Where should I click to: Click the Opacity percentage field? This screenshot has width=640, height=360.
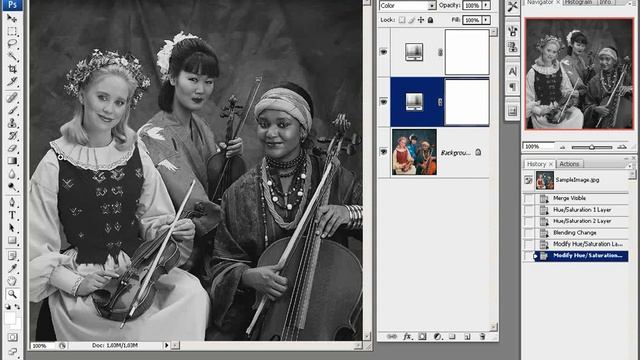[x=472, y=5]
